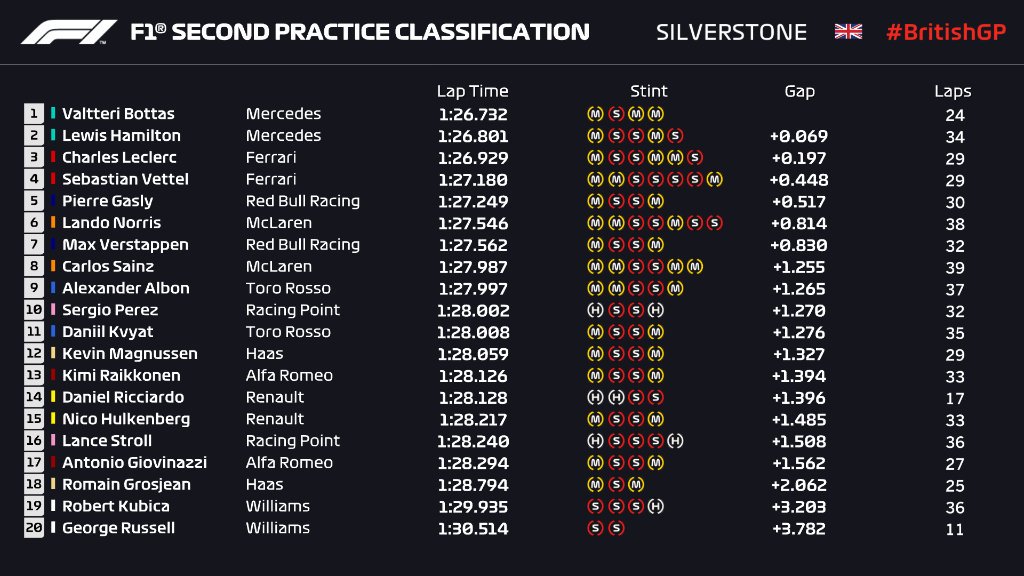Click the position 20 number badge

click(x=34, y=528)
